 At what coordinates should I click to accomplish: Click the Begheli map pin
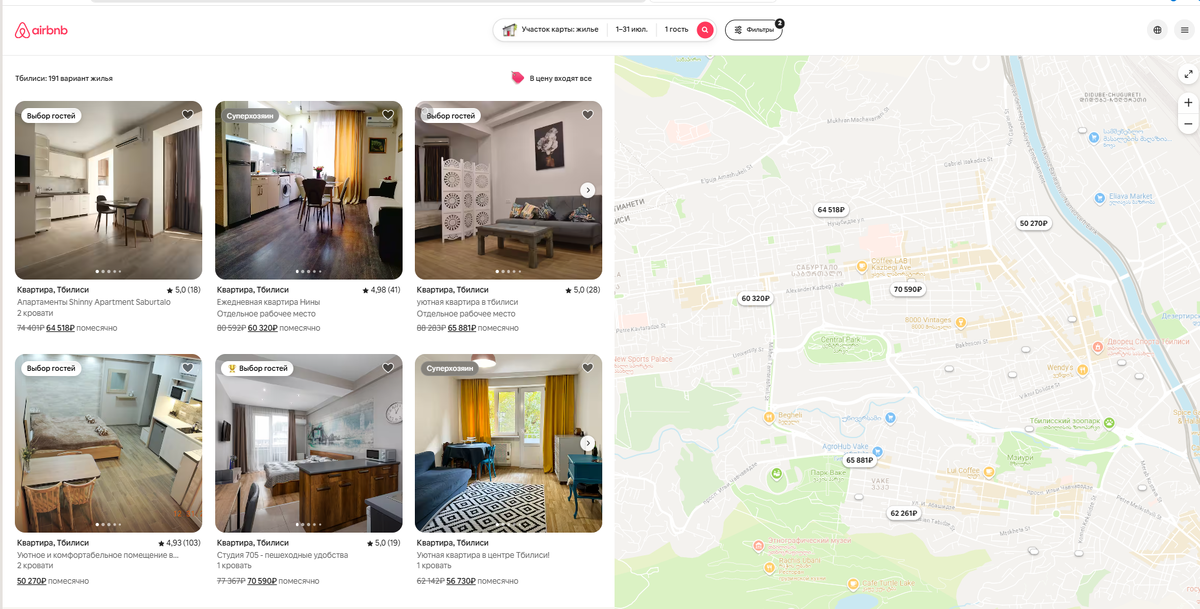(768, 415)
